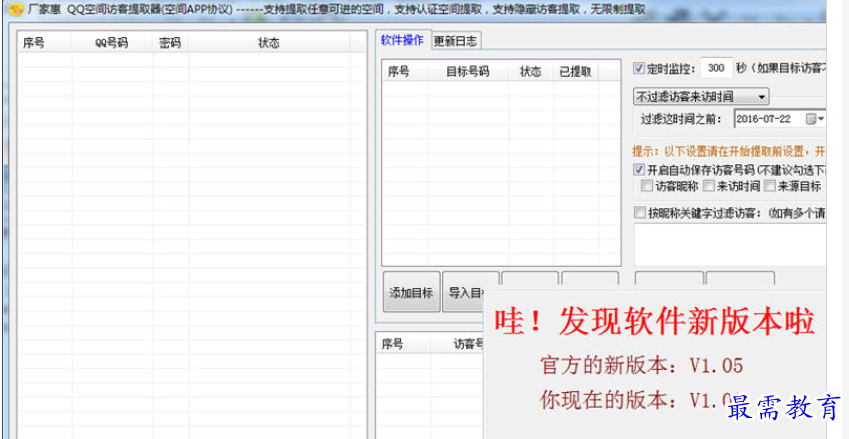Sort accounts by QQ号码 column header
This screenshot has height=439, width=849.
coord(112,43)
